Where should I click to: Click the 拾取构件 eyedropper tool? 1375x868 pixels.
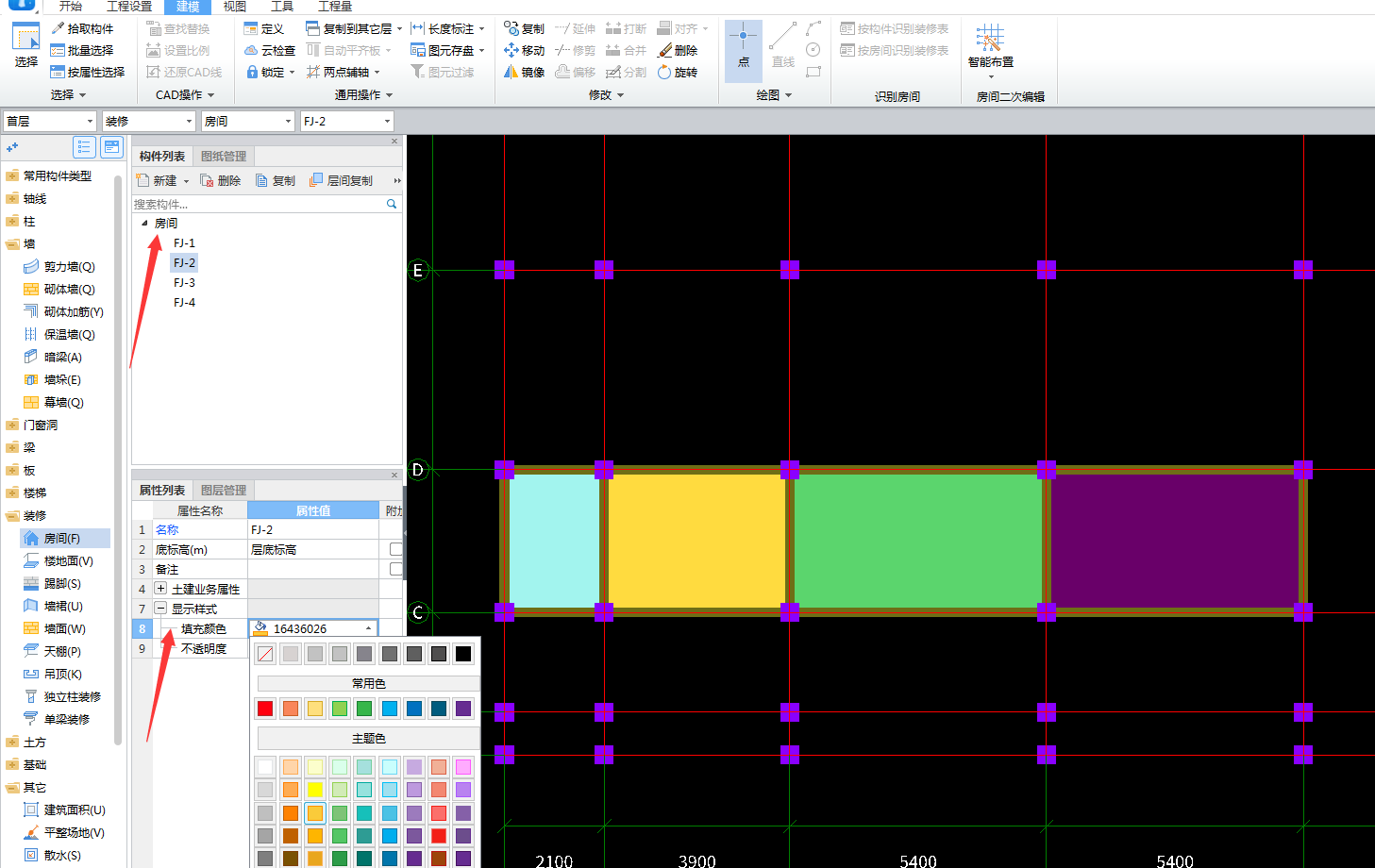82,28
